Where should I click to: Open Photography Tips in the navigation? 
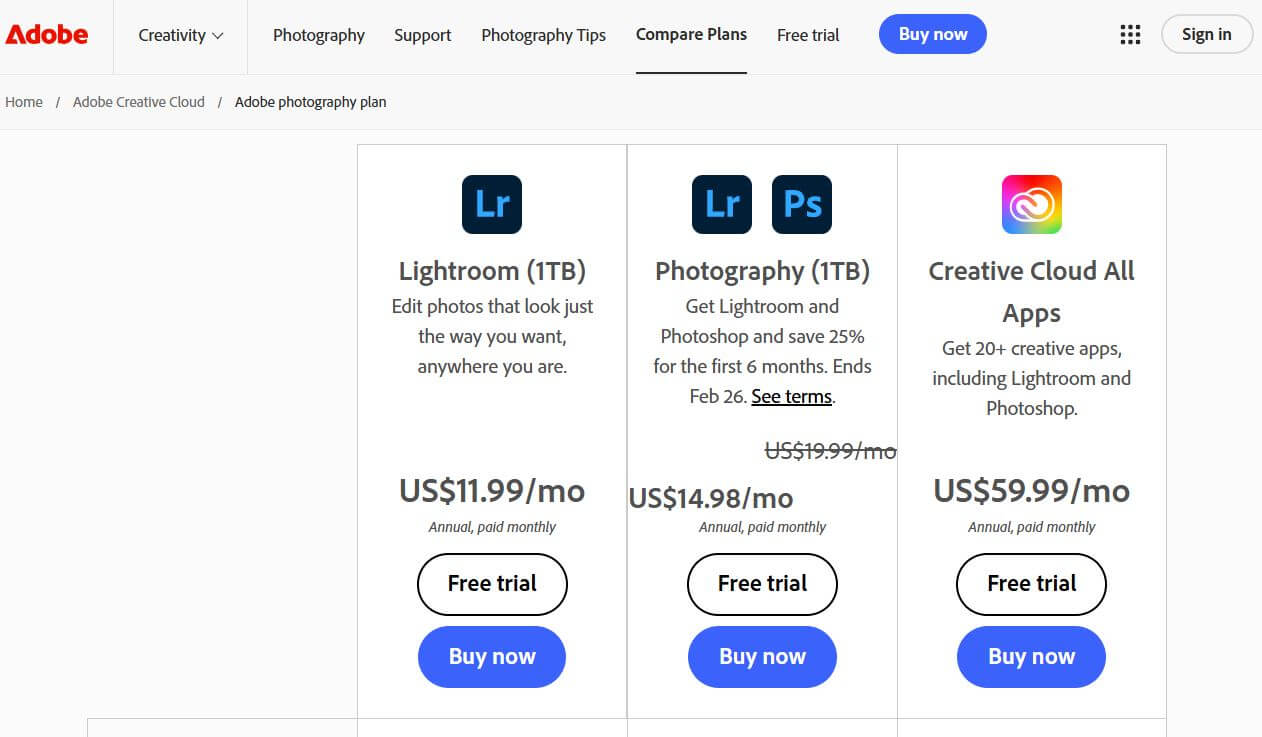click(543, 35)
